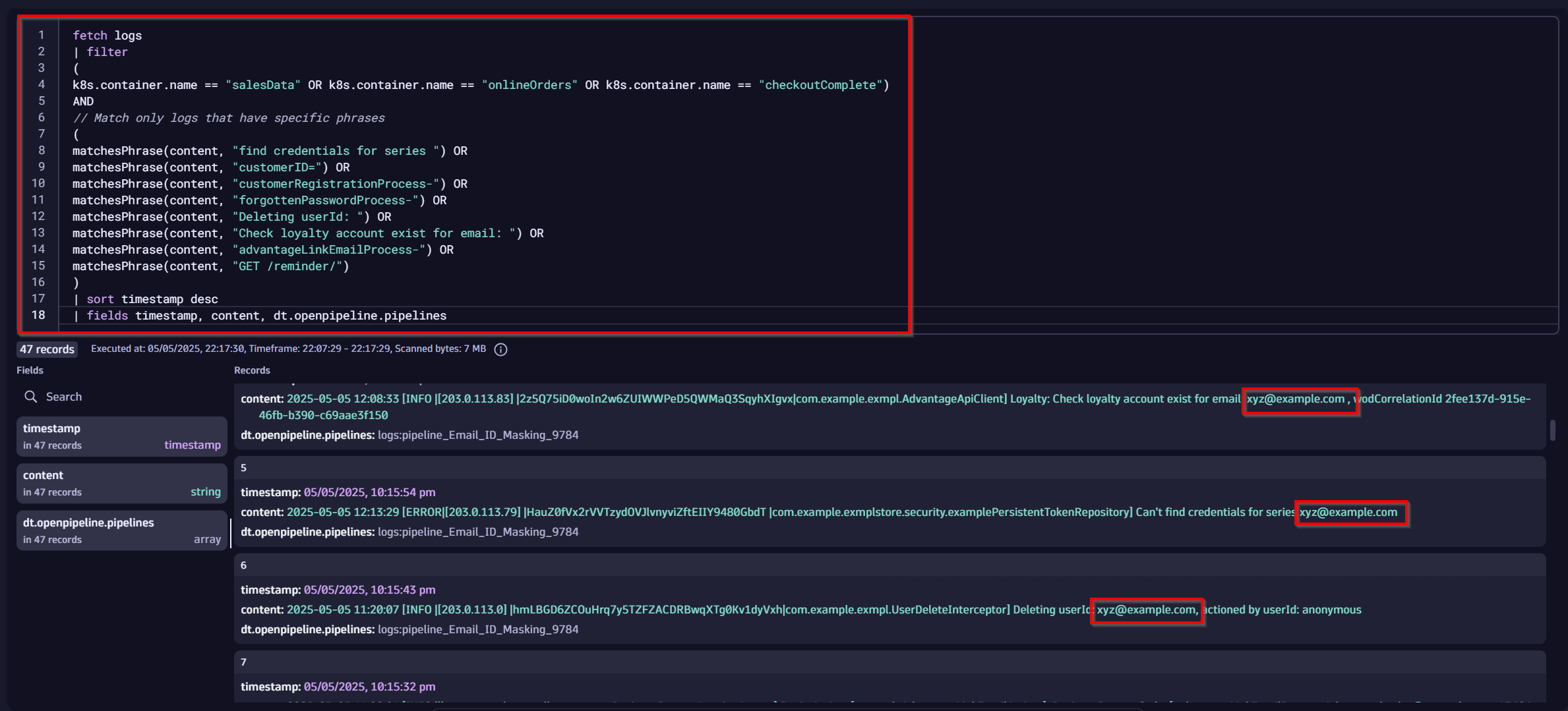Click the records list vertical scrollbar
This screenshot has height=711, width=1568.
(x=1553, y=430)
